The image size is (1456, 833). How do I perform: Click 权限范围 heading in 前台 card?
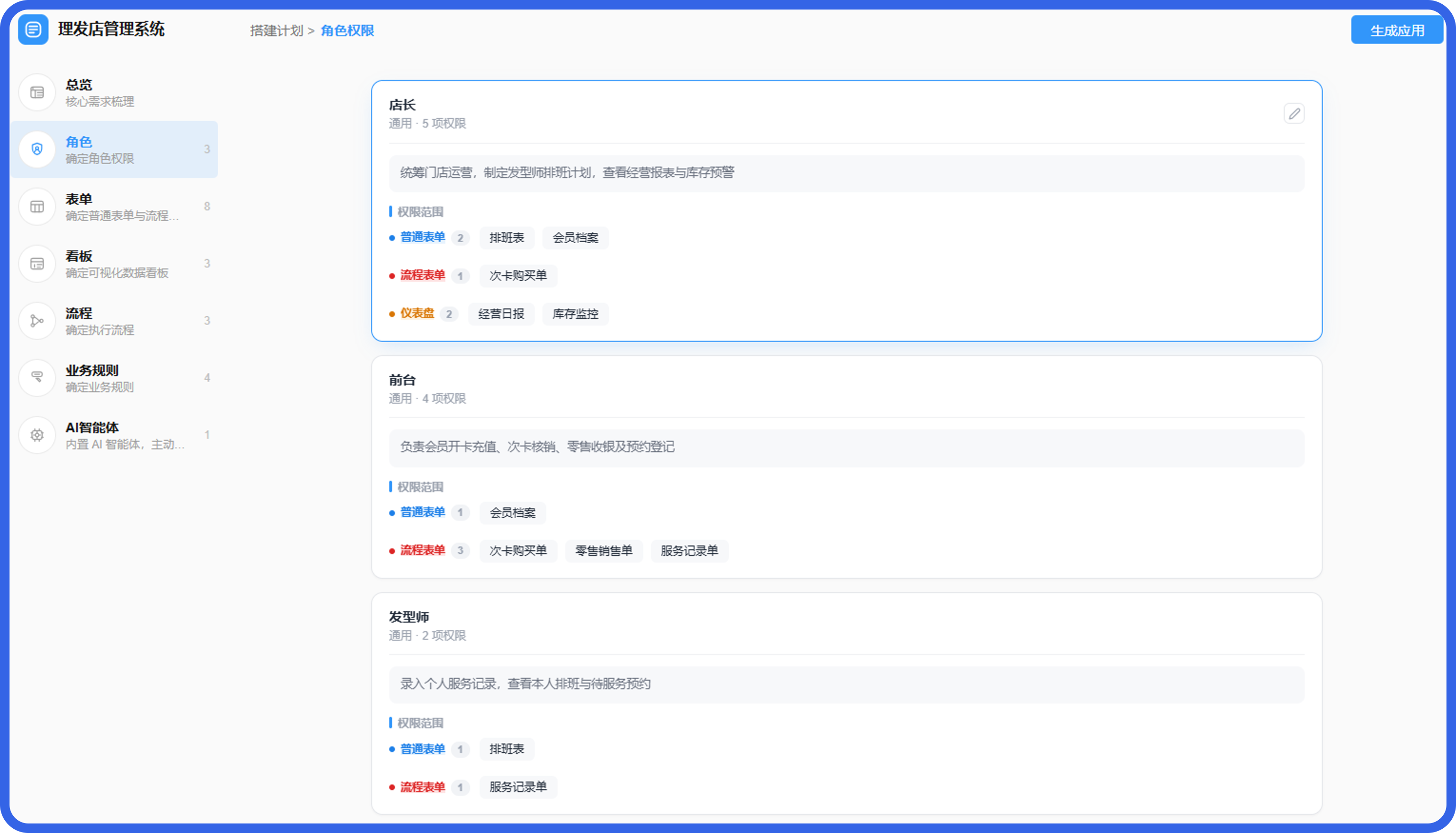[420, 487]
